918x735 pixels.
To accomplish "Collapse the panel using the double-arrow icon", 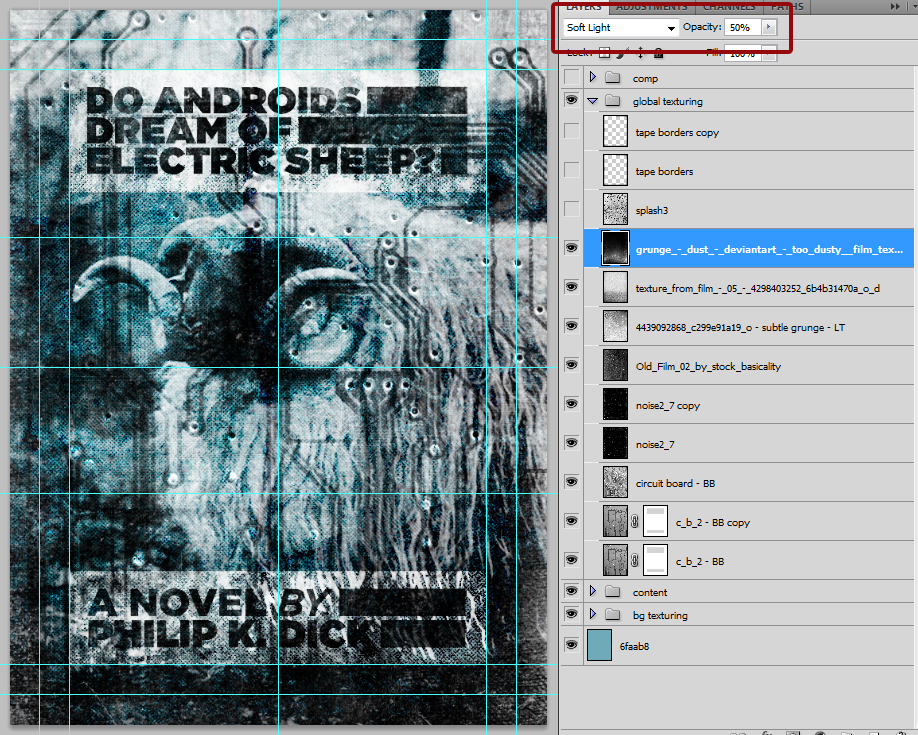I will click(x=895, y=6).
